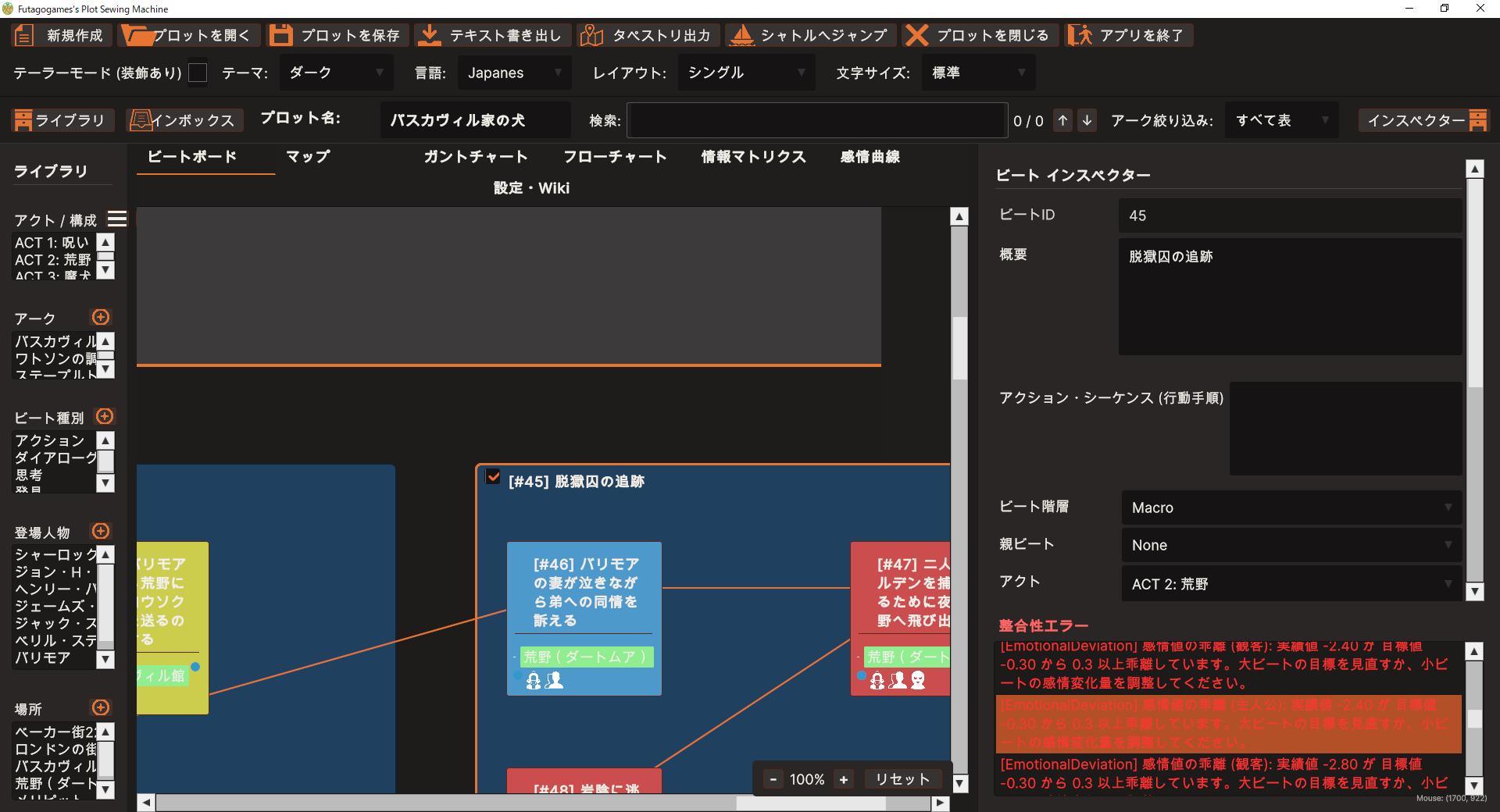Click third character icon on beat #47
This screenshot has width=1500, height=812.
[919, 681]
